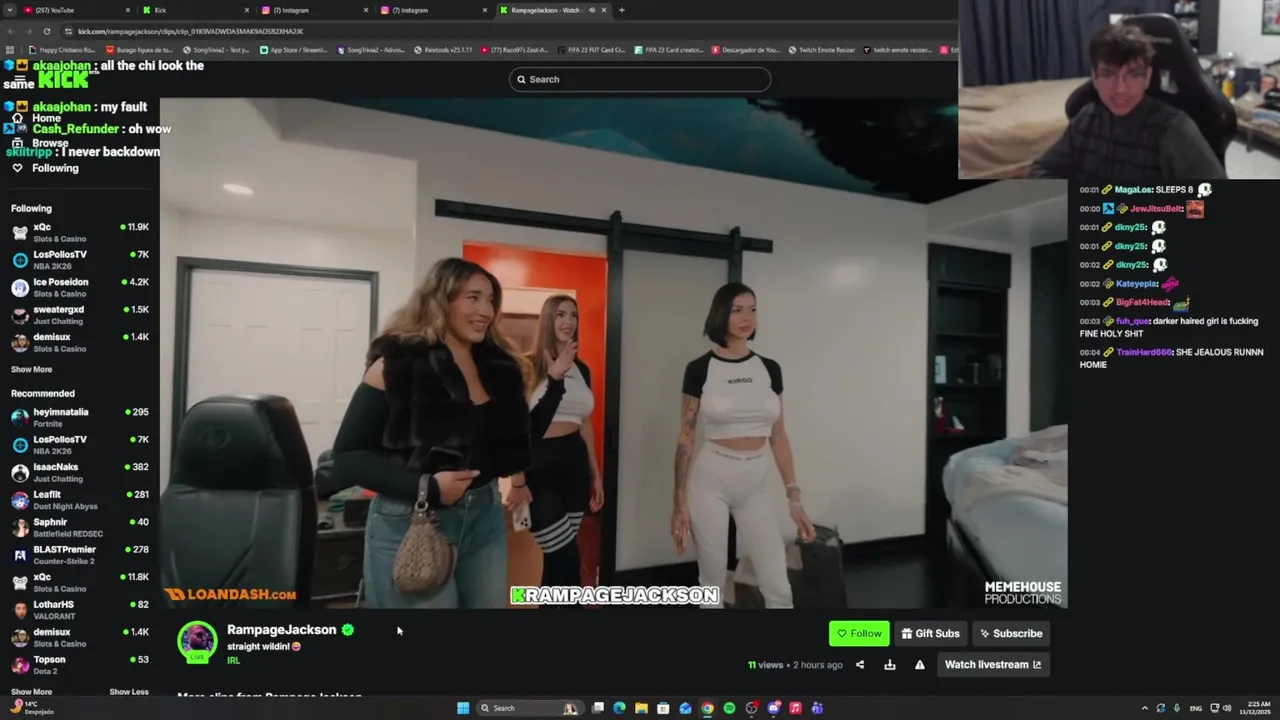Open File Explorer from the taskbar

click(x=641, y=708)
